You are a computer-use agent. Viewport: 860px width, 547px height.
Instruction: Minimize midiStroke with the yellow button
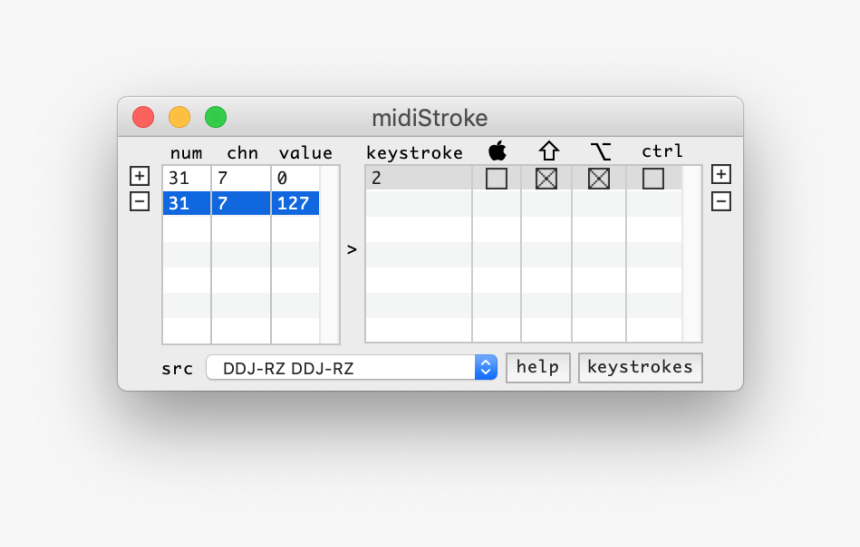point(179,117)
